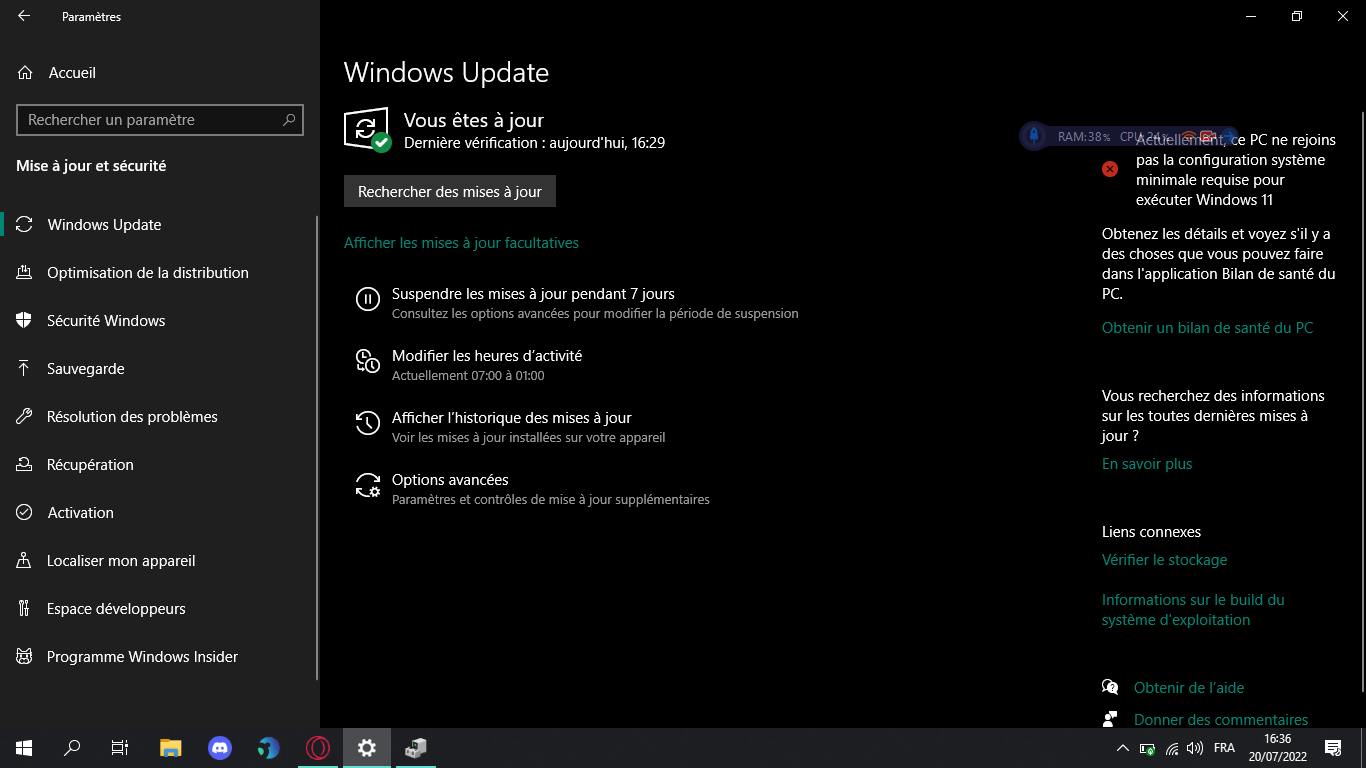
Task: Click Rechercher des mises à jour button
Action: (450, 191)
